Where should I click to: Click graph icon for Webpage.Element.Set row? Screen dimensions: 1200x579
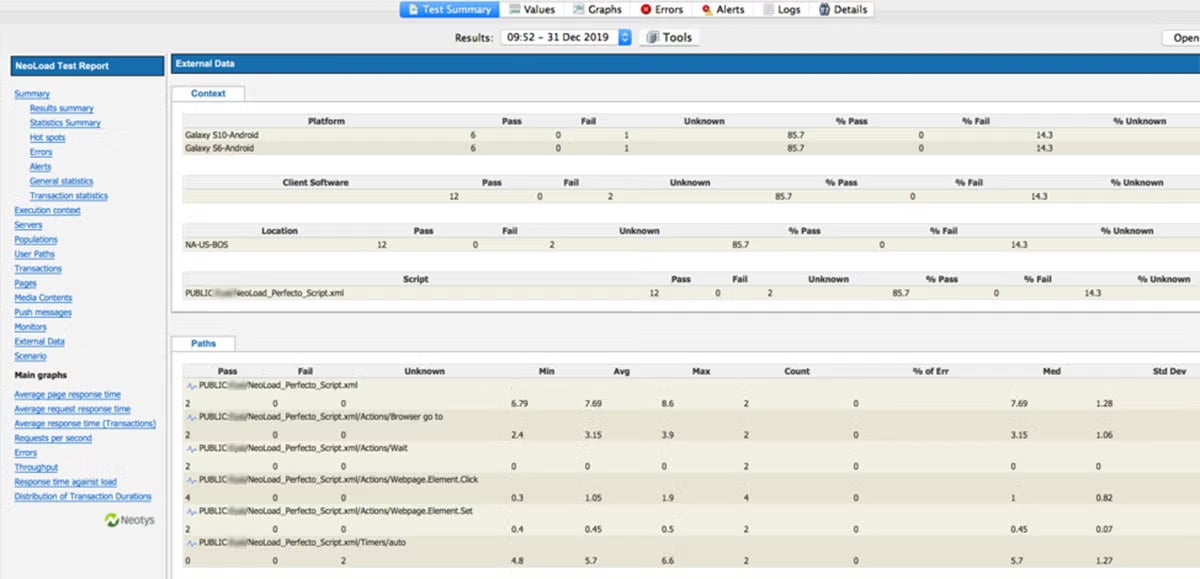191,511
